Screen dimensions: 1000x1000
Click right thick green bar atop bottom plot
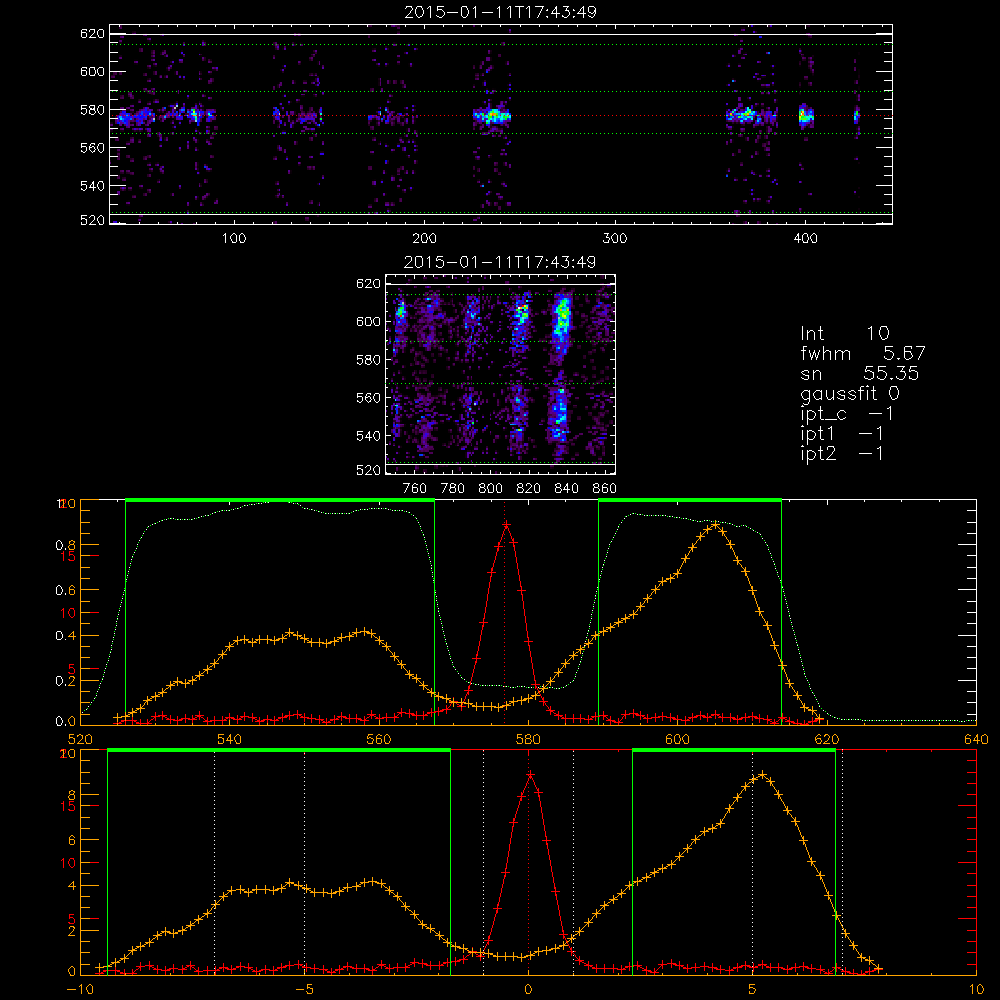point(733,751)
